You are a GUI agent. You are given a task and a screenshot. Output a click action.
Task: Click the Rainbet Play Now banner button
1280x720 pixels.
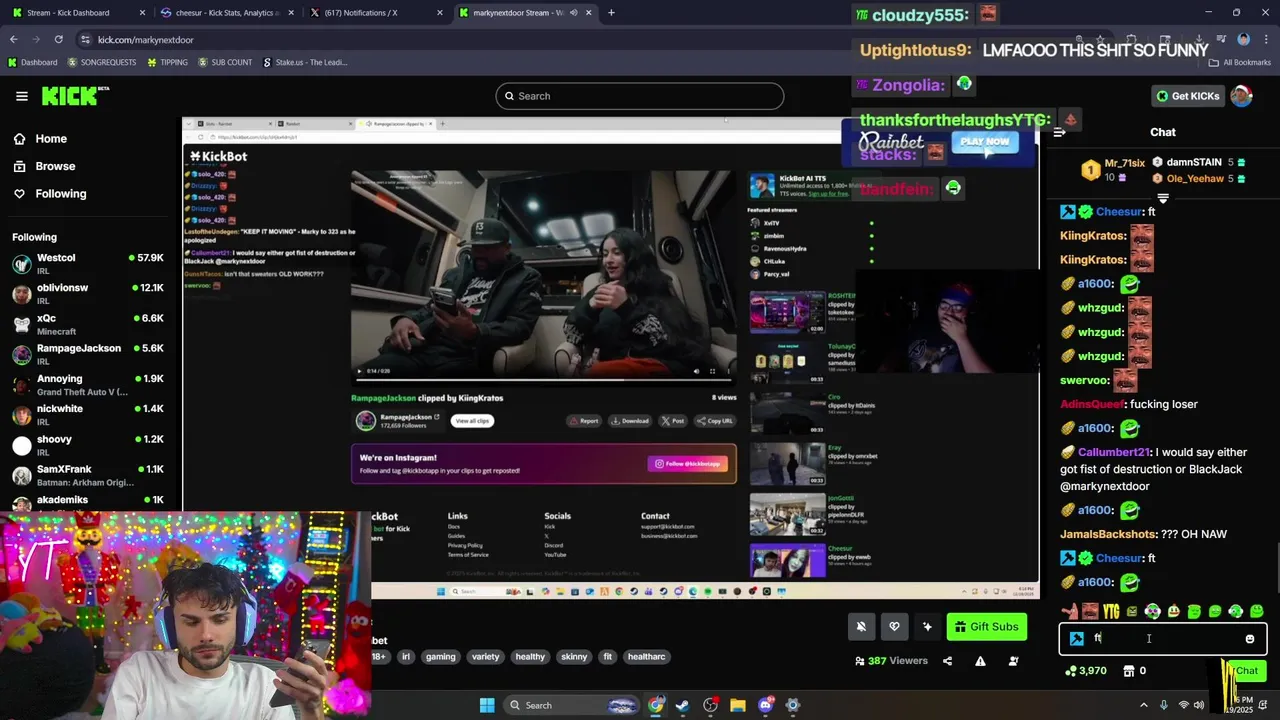click(984, 142)
